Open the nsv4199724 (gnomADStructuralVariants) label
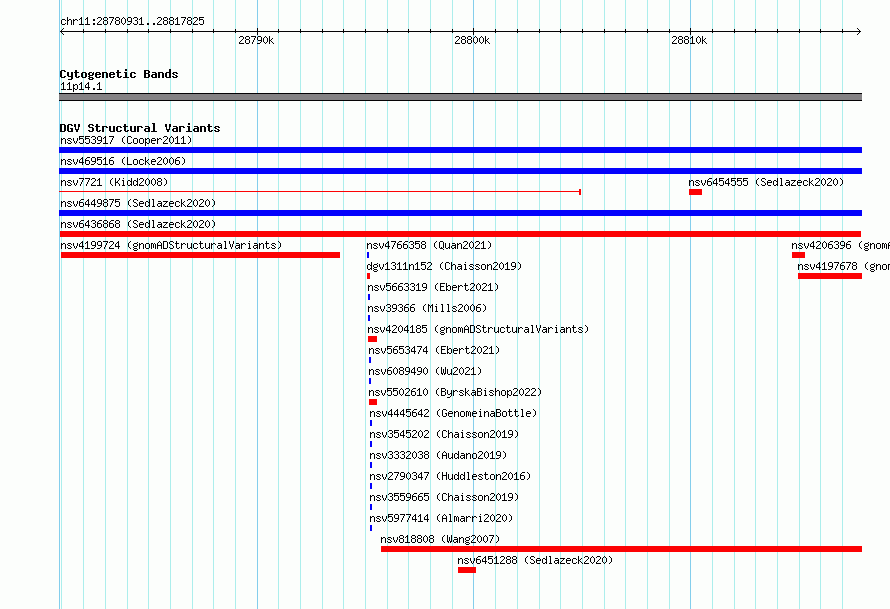The width and height of the screenshot is (890, 609). [171, 245]
